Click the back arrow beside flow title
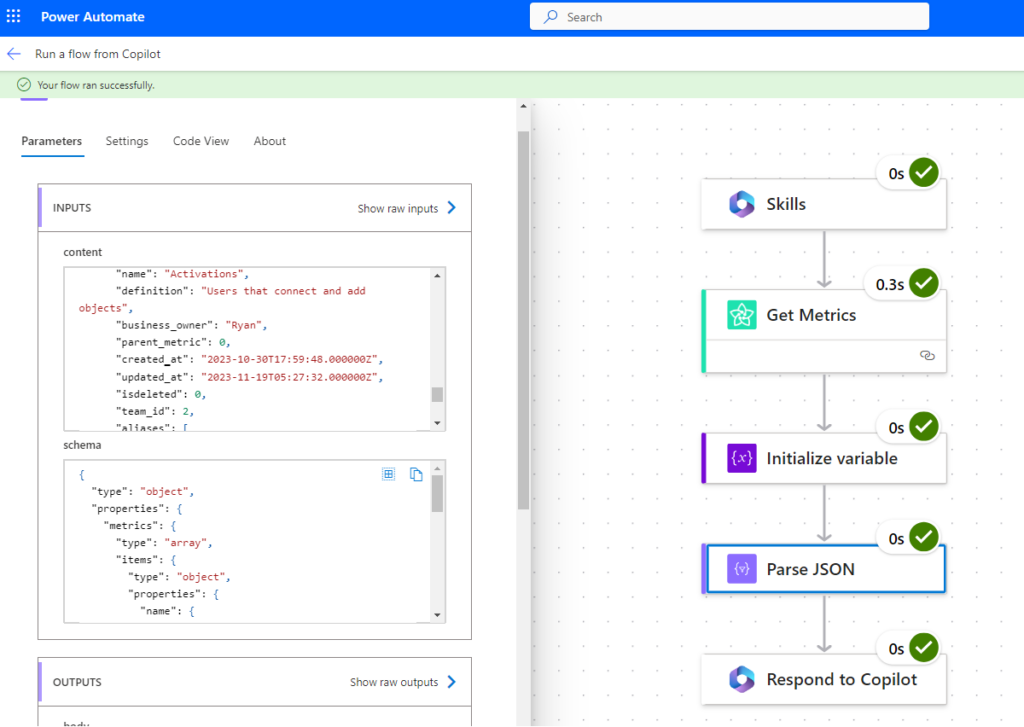Viewport: 1024px width, 727px height. tap(14, 54)
